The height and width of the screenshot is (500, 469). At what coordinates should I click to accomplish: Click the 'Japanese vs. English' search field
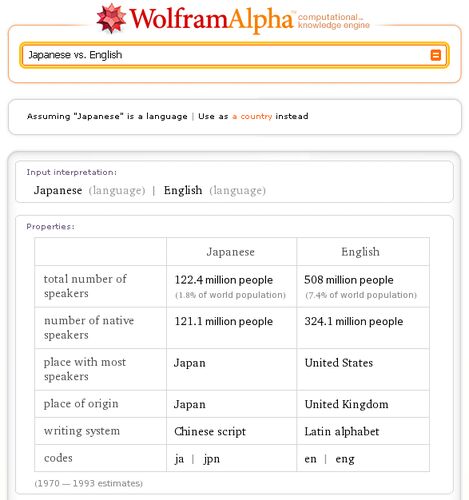234,55
